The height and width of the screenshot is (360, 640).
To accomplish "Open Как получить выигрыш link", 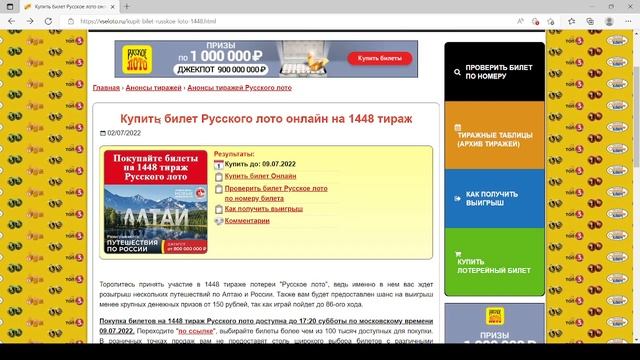I will 264,209.
